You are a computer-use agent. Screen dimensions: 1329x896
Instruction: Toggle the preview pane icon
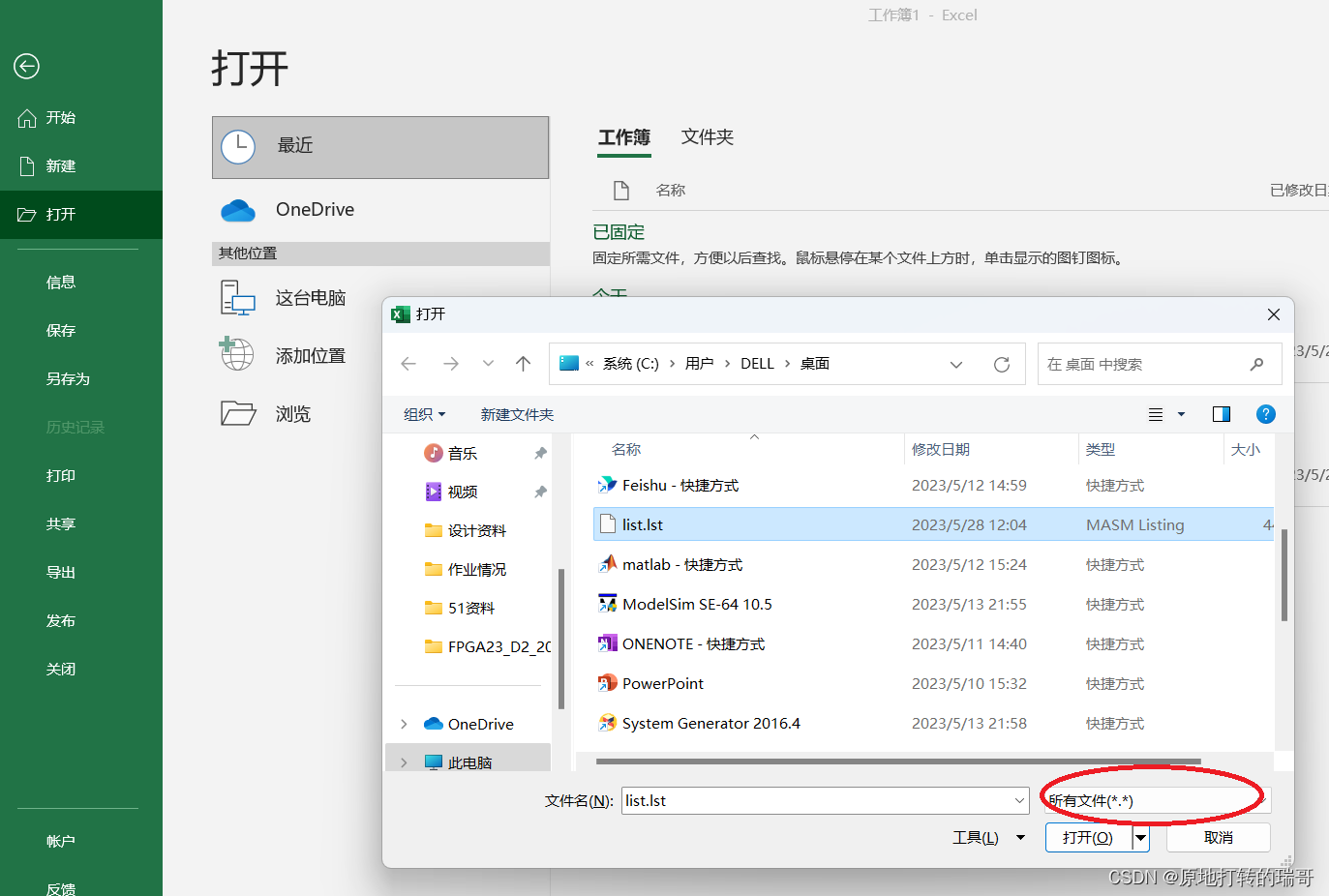click(1222, 414)
